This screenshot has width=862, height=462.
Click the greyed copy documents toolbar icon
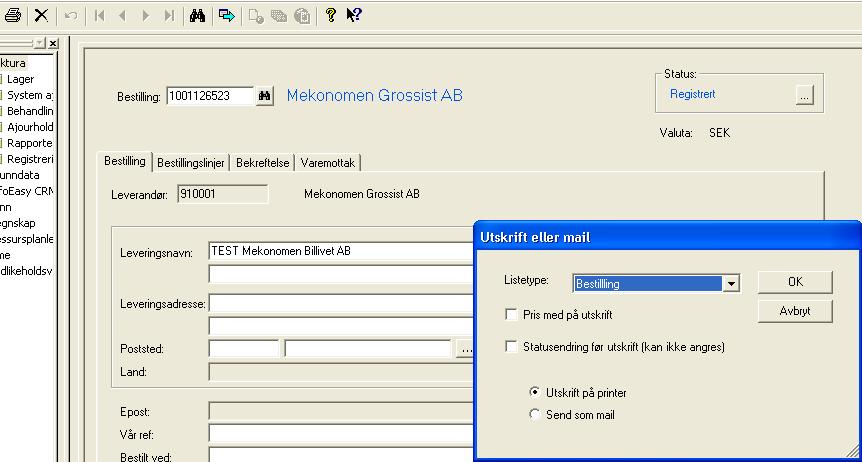[x=279, y=16]
